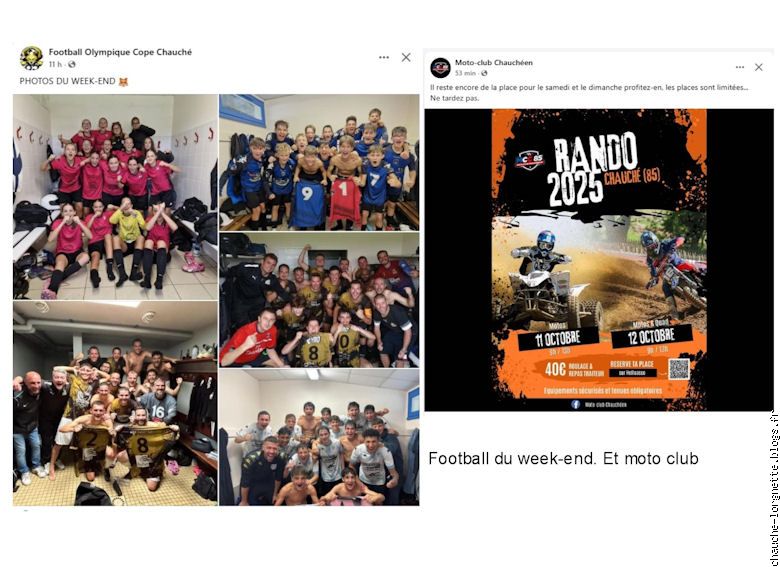Open the 11 h timestamp link
This screenshot has height=567, width=780.
(x=55, y=64)
